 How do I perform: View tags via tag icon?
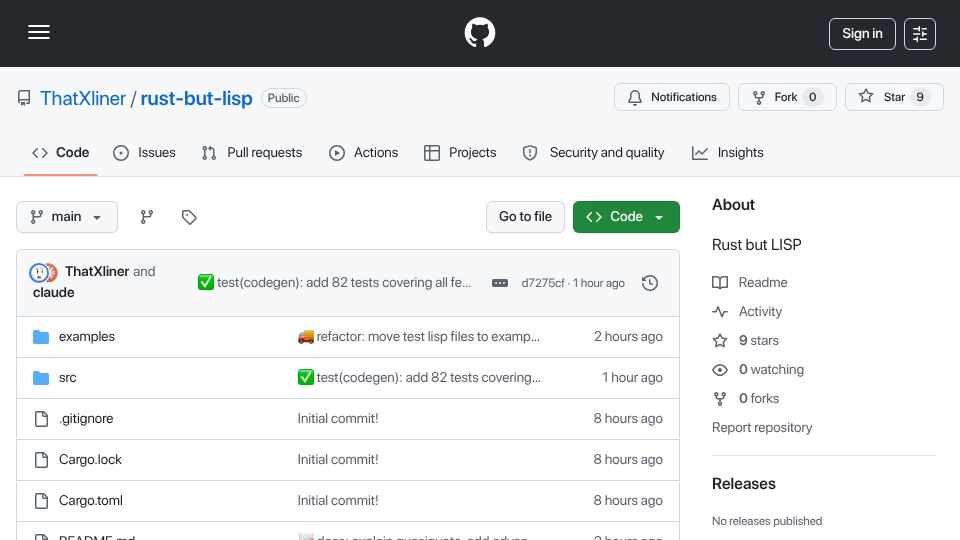[x=189, y=217]
